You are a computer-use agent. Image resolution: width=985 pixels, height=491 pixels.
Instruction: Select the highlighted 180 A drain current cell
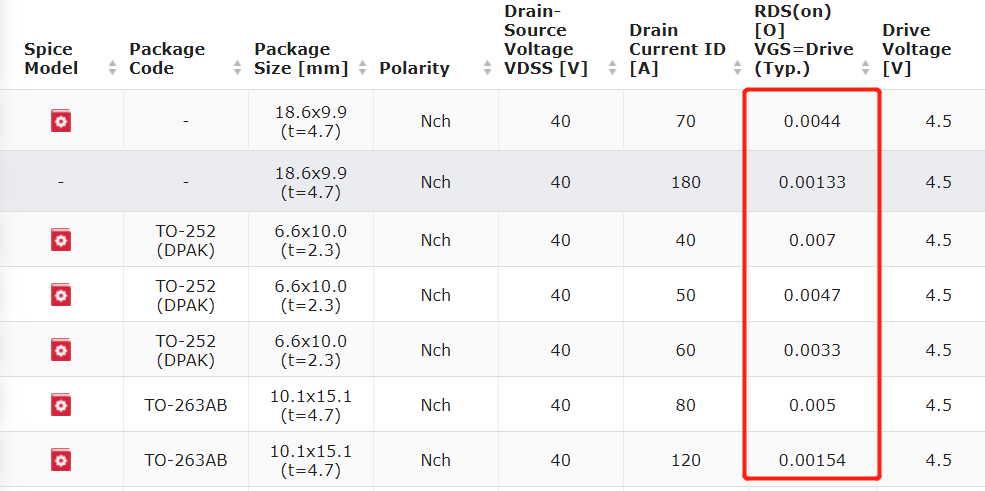685,182
